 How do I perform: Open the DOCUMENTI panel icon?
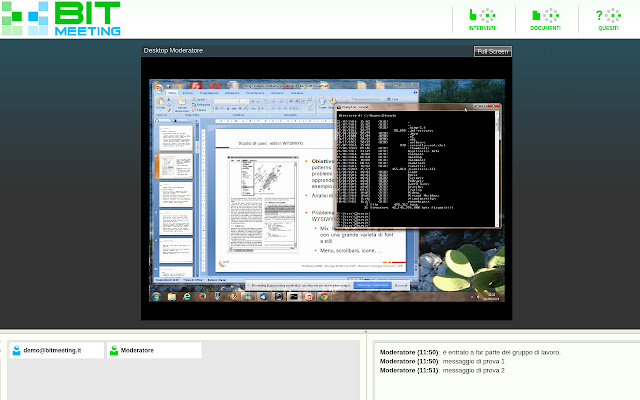545,19
